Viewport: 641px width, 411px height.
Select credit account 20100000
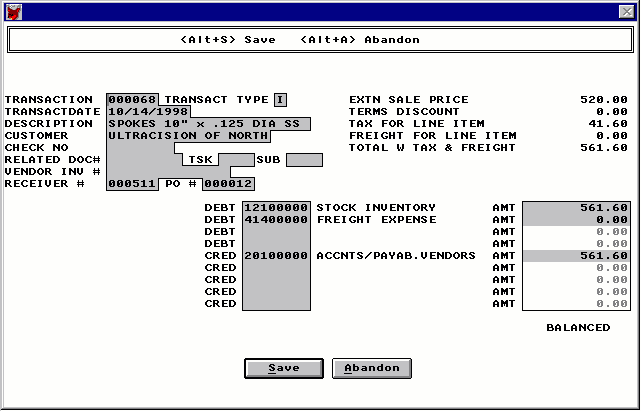point(276,256)
